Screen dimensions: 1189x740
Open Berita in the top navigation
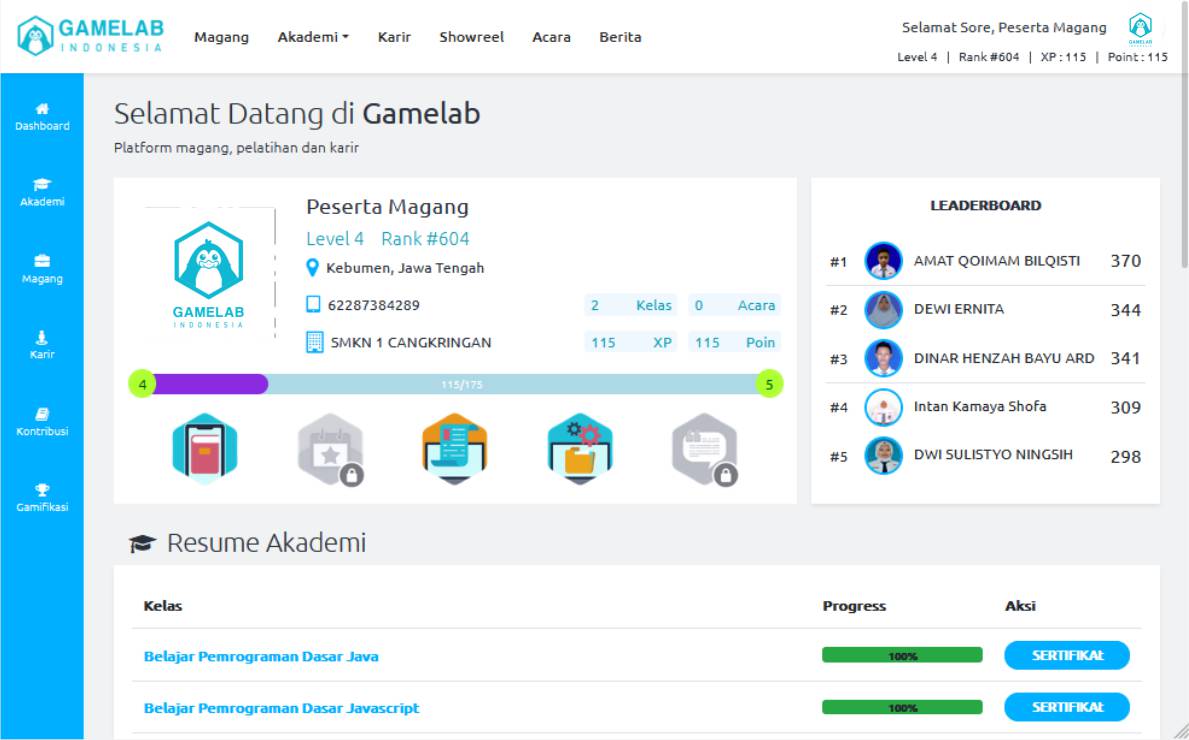[x=620, y=36]
